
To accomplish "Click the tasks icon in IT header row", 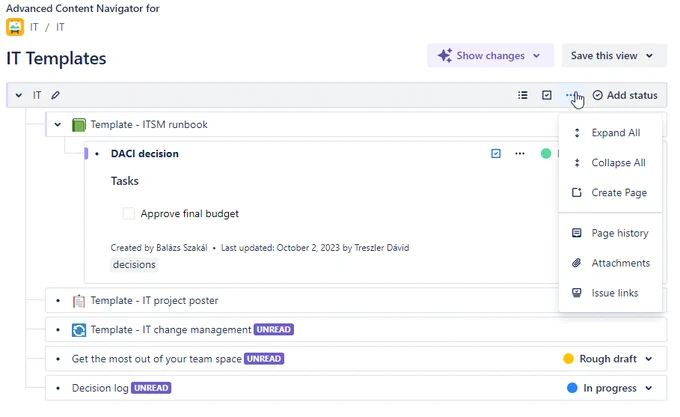I will pyautogui.click(x=547, y=95).
